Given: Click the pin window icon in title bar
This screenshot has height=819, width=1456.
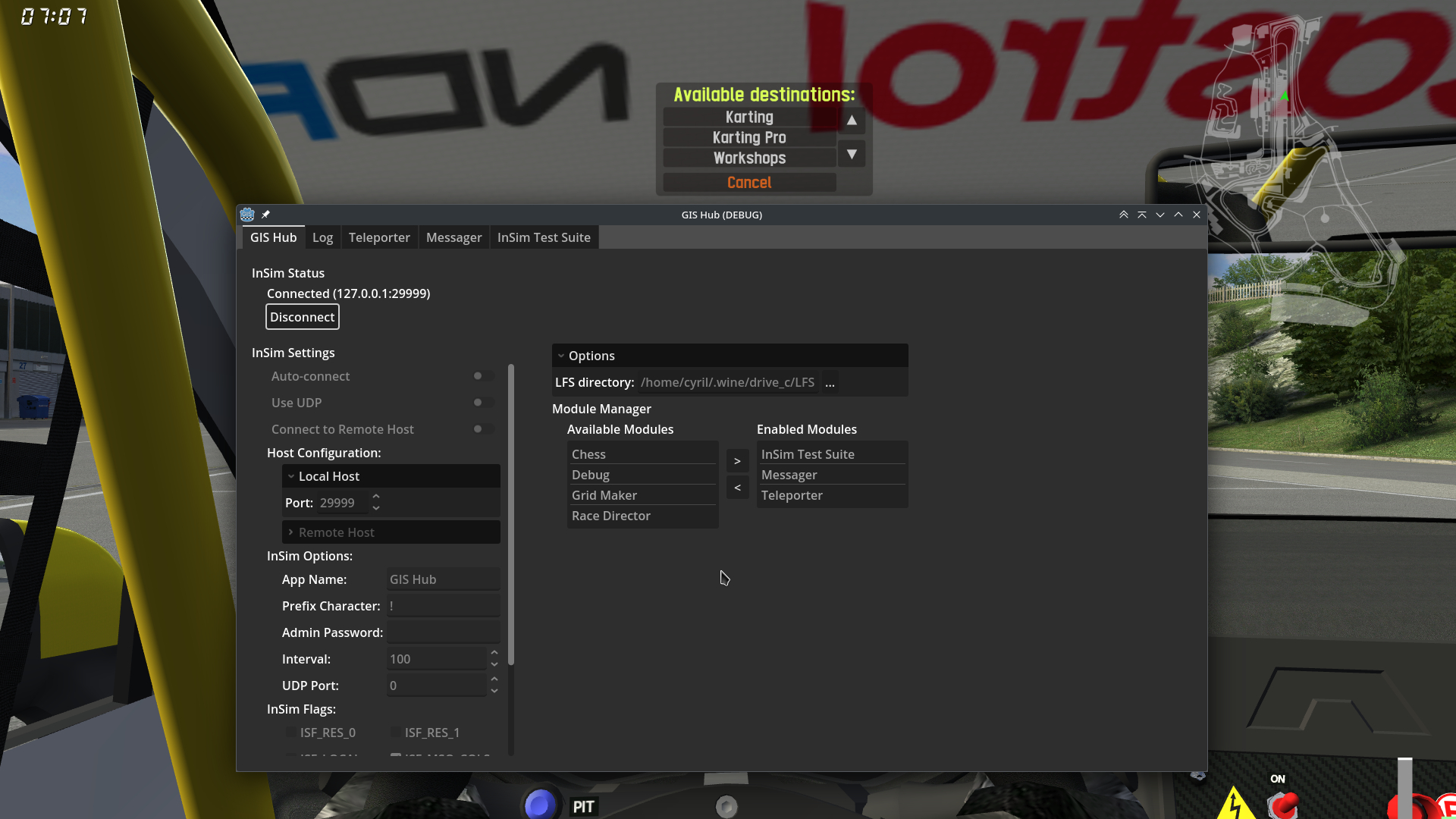Looking at the screenshot, I should [265, 215].
